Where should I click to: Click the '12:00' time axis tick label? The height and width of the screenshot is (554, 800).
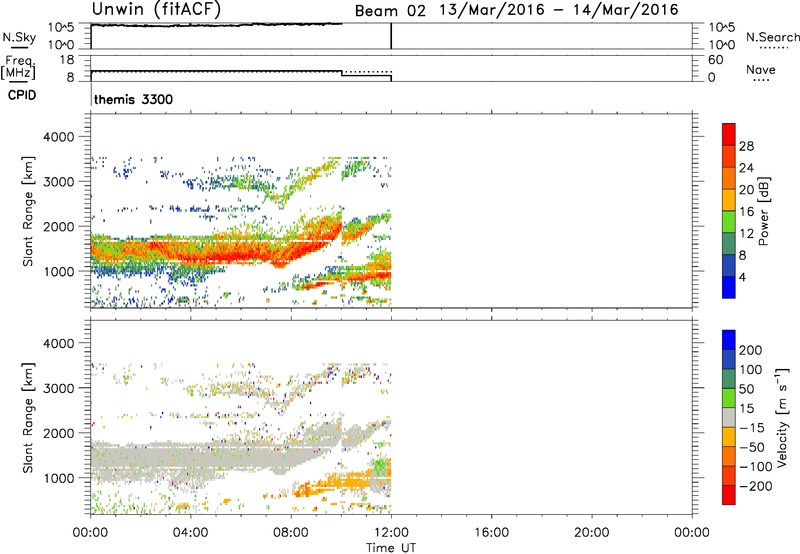click(391, 533)
